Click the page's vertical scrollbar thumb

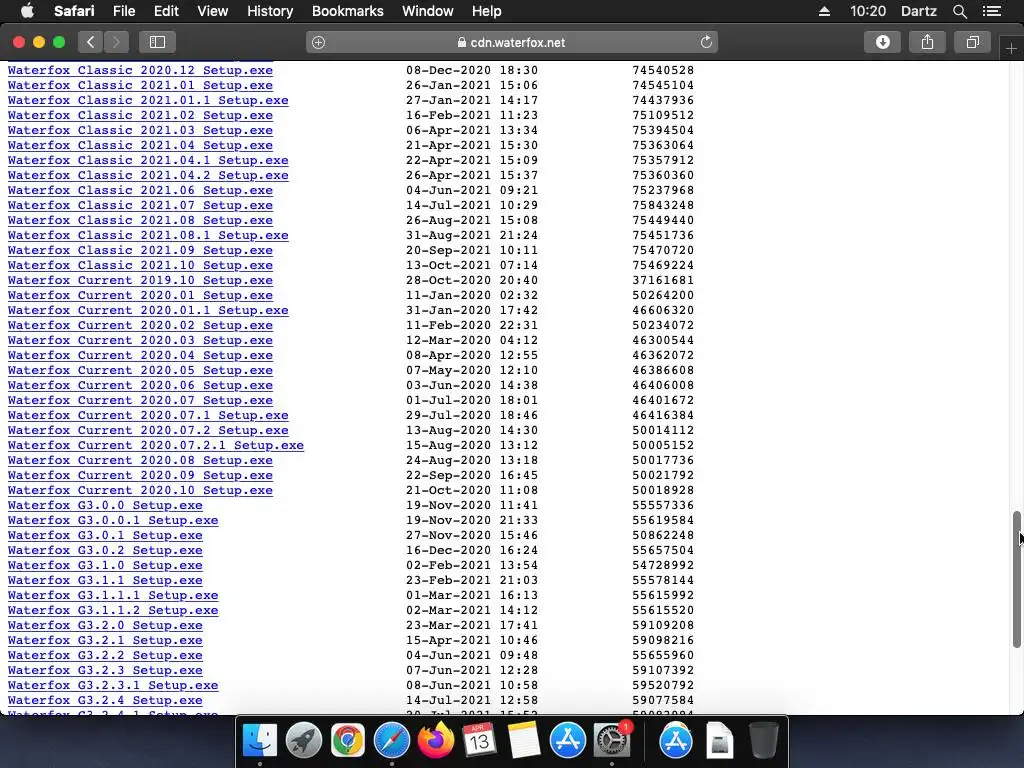tap(1016, 579)
